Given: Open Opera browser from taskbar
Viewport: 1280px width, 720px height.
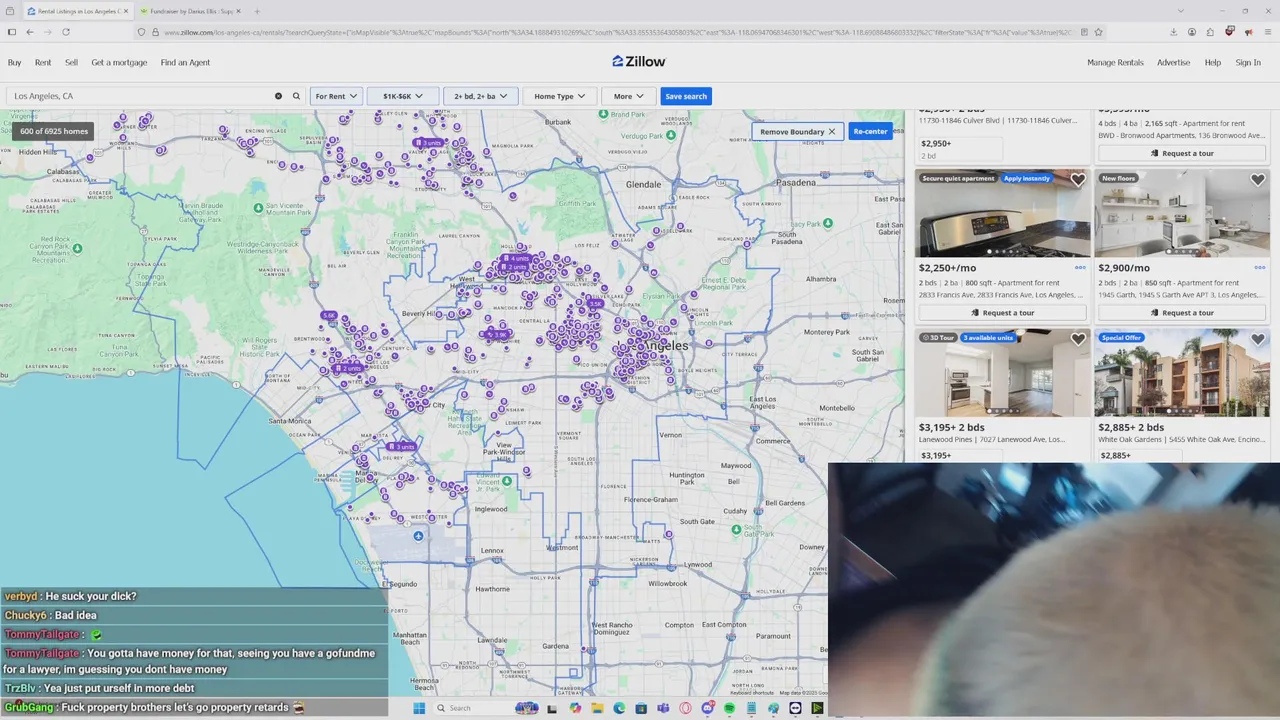Looking at the screenshot, I should point(685,708).
